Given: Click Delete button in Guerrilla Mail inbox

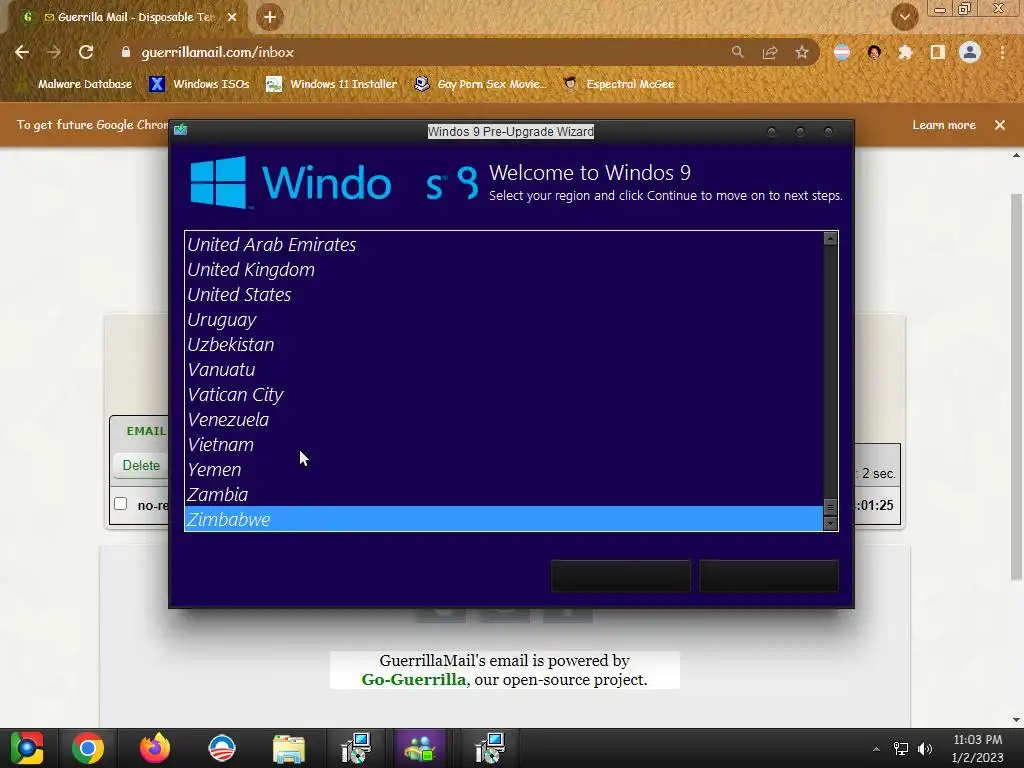Looking at the screenshot, I should (x=141, y=466).
